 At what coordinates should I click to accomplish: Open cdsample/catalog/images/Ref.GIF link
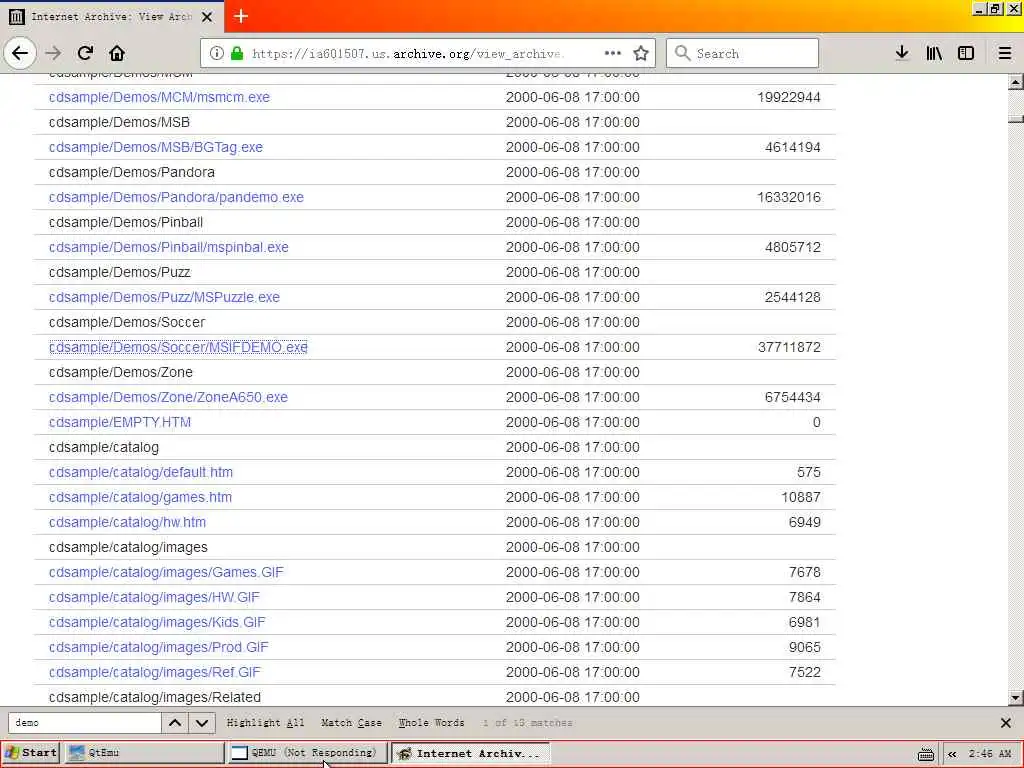(x=155, y=672)
